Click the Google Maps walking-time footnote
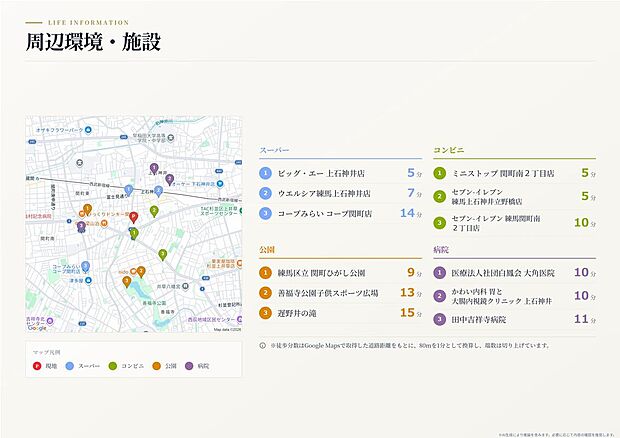The height and width of the screenshot is (438, 620). pyautogui.click(x=410, y=345)
